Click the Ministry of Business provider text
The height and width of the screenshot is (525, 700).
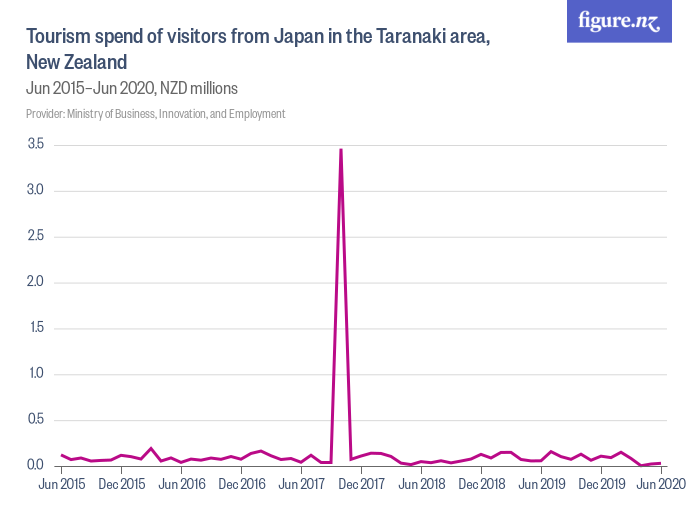click(156, 114)
